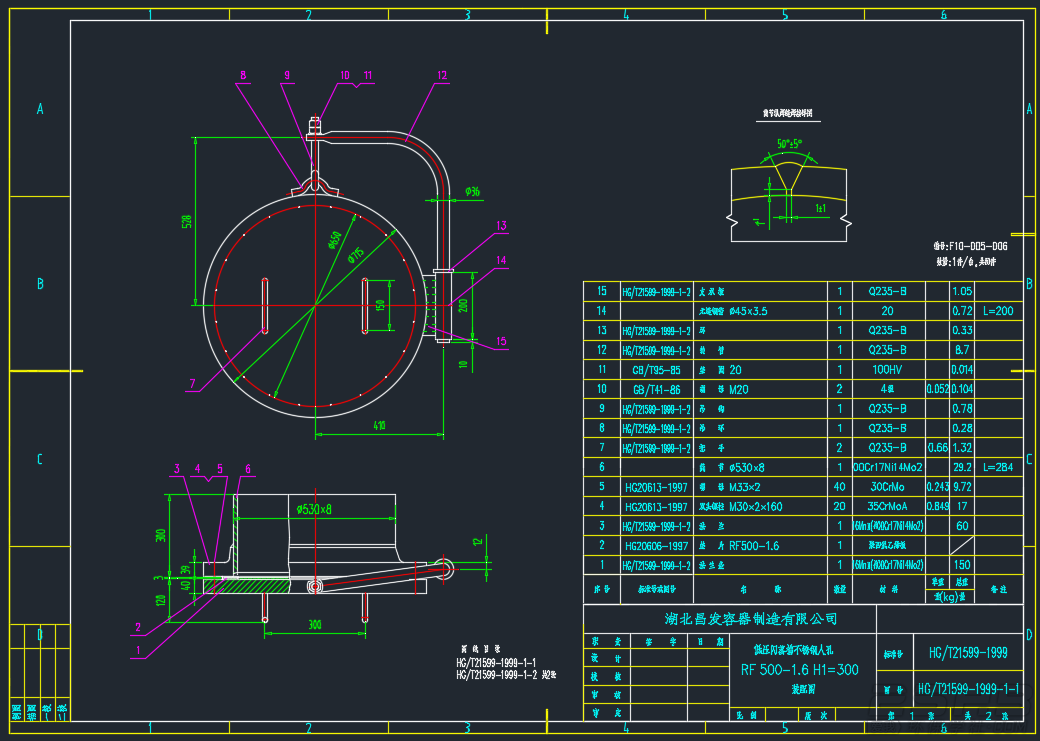Select the magenta callout number 7
Image resolution: width=1040 pixels, height=741 pixels.
click(x=192, y=383)
